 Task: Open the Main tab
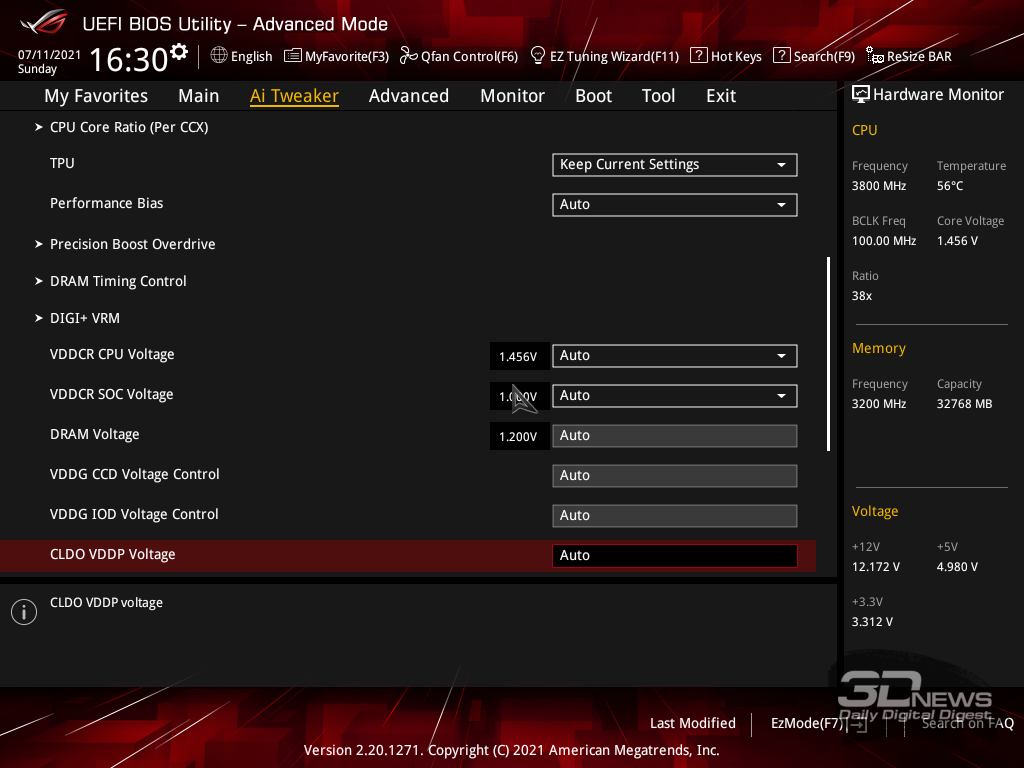point(199,96)
